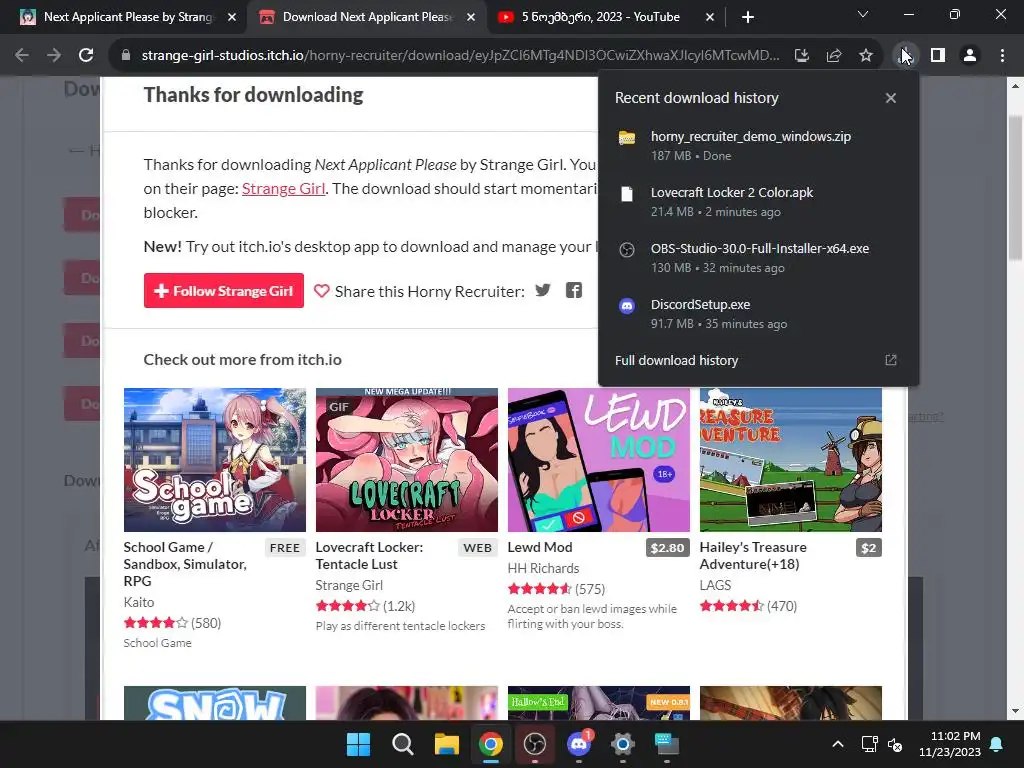Click the install app icon in address bar
Image resolution: width=1024 pixels, height=768 pixels.
(x=802, y=56)
